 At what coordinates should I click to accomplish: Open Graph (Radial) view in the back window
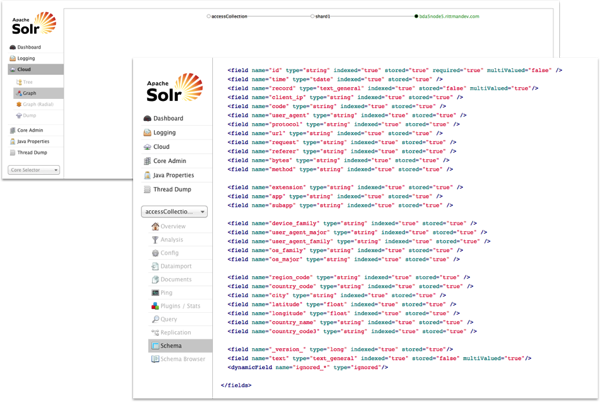point(38,104)
